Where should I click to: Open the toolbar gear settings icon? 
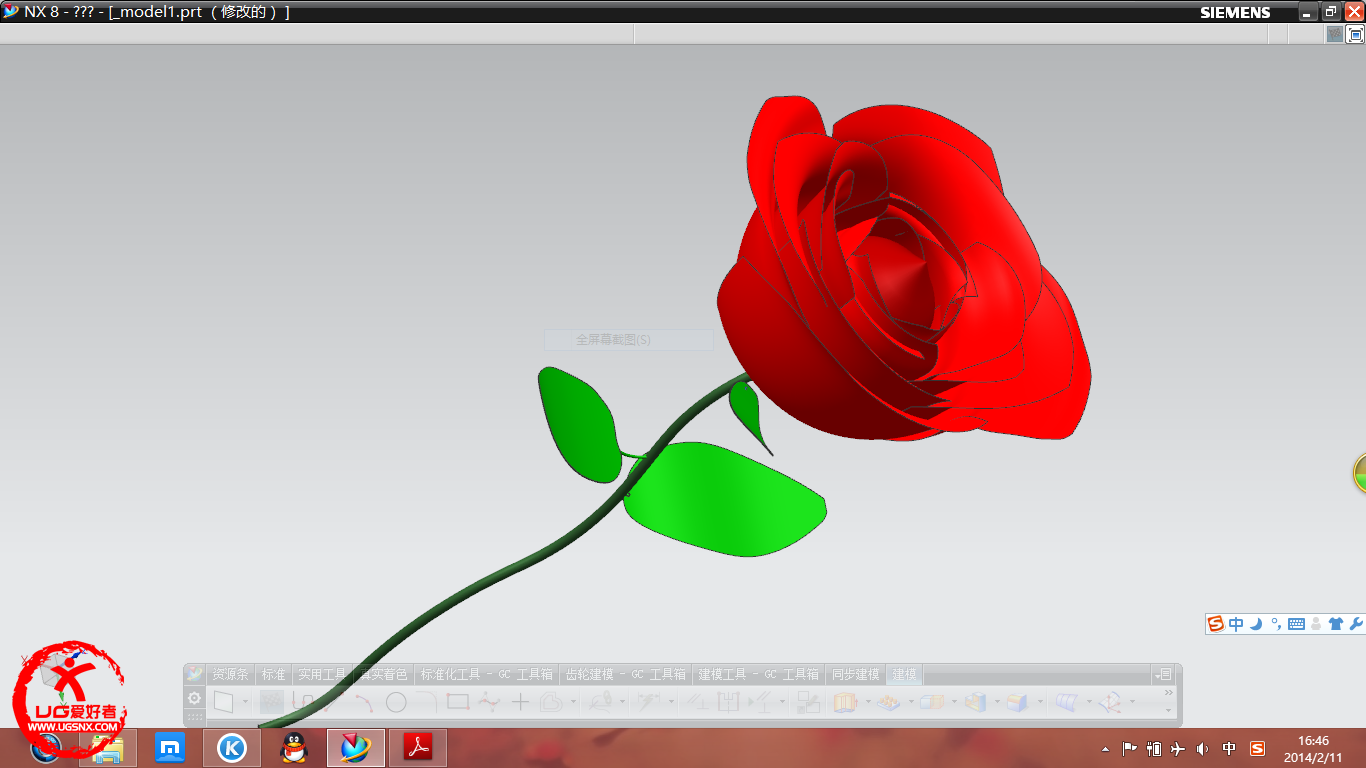pos(195,698)
